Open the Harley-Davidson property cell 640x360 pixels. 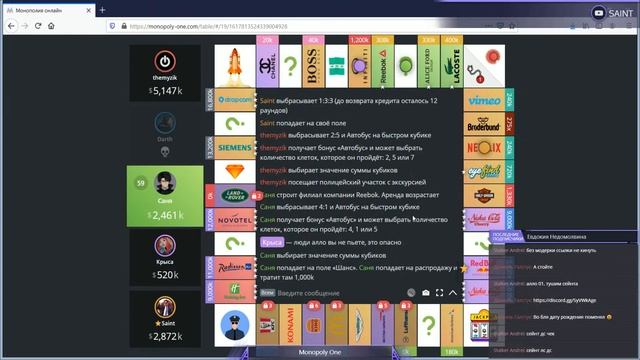point(484,196)
